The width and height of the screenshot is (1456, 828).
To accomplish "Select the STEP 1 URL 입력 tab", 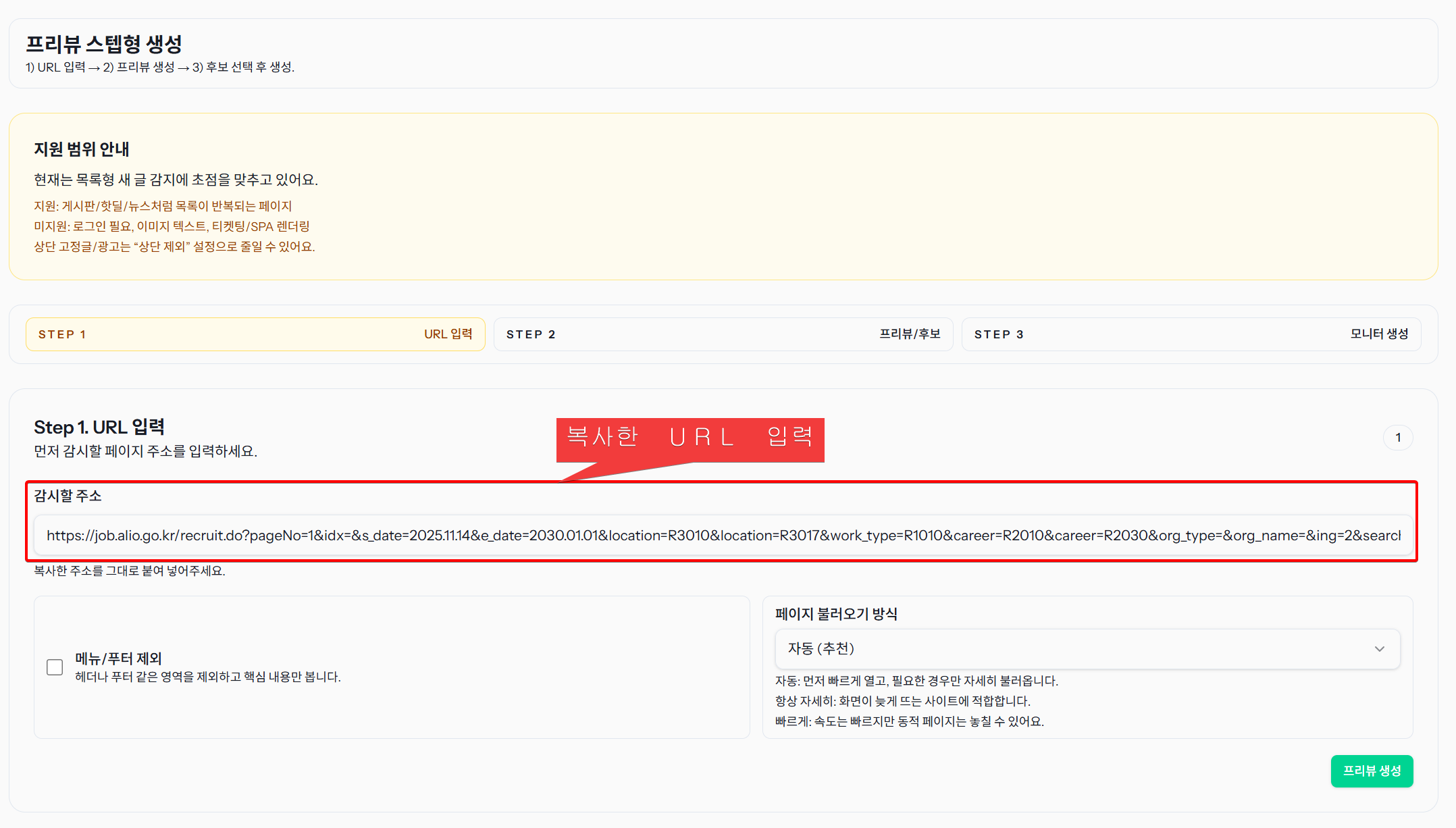I will tap(255, 334).
